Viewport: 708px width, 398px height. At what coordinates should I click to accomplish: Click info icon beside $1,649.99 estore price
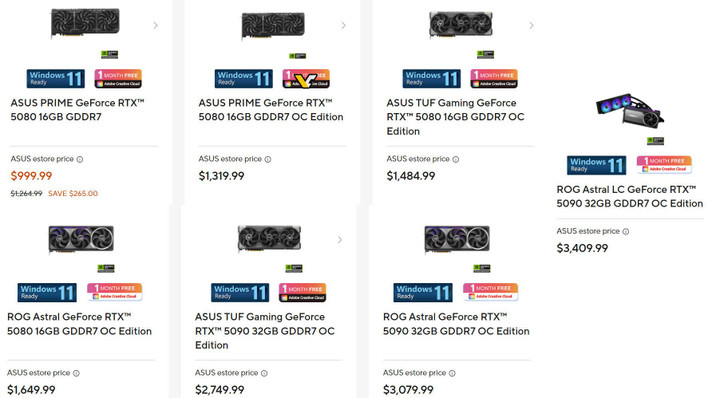76,374
